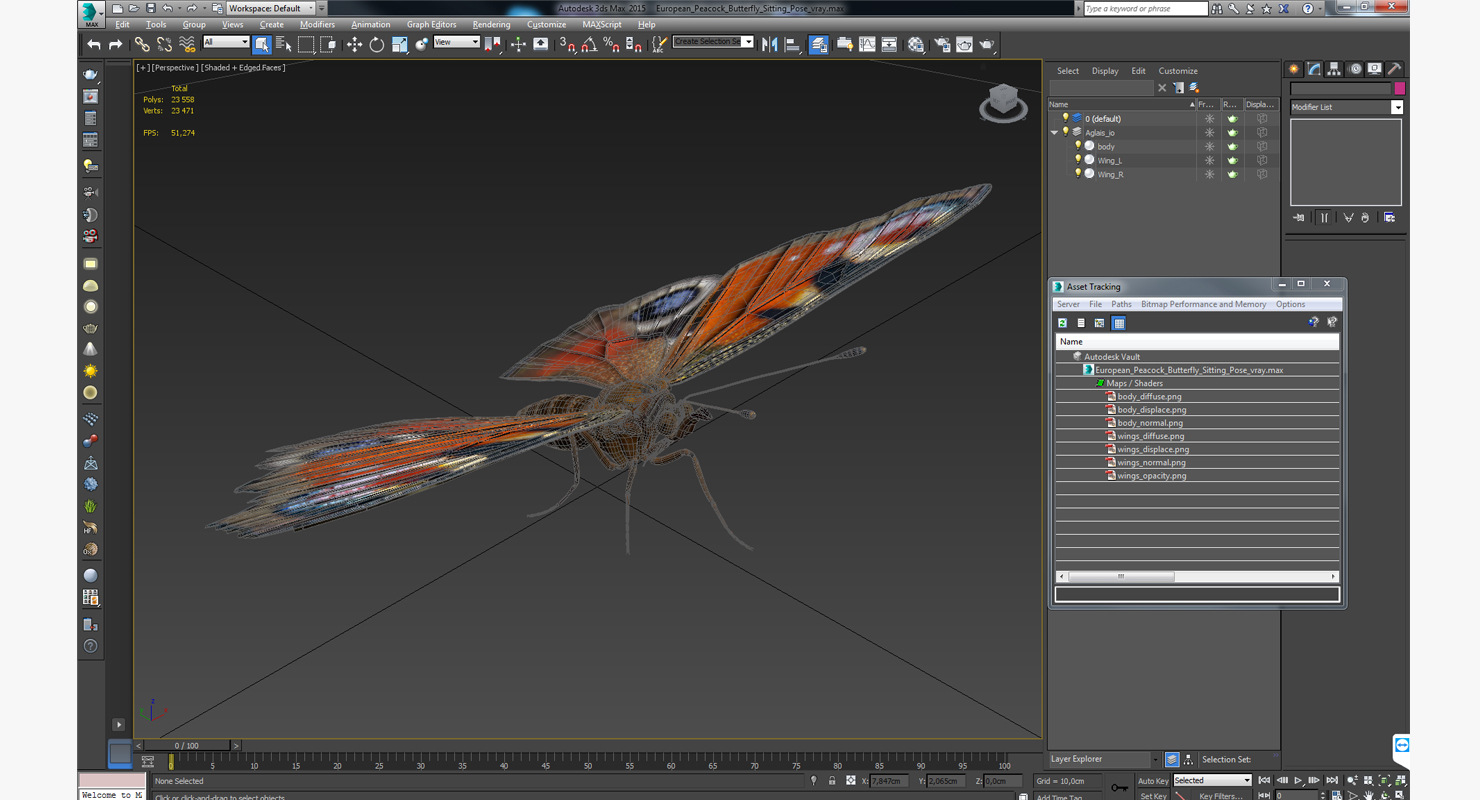Open the key mode Selected dropdown
The width and height of the screenshot is (1480, 800).
(1212, 781)
